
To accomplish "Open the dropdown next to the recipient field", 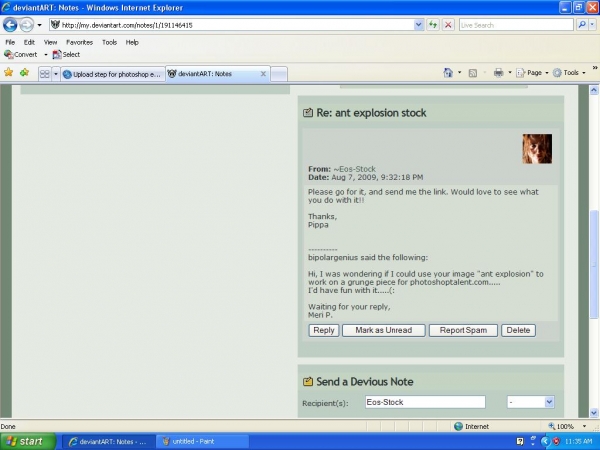I will pos(530,402).
